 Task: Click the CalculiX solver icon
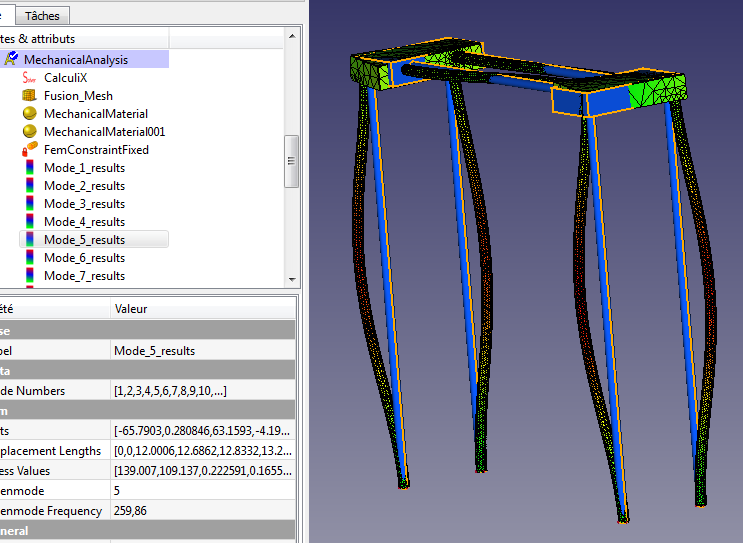coord(29,78)
